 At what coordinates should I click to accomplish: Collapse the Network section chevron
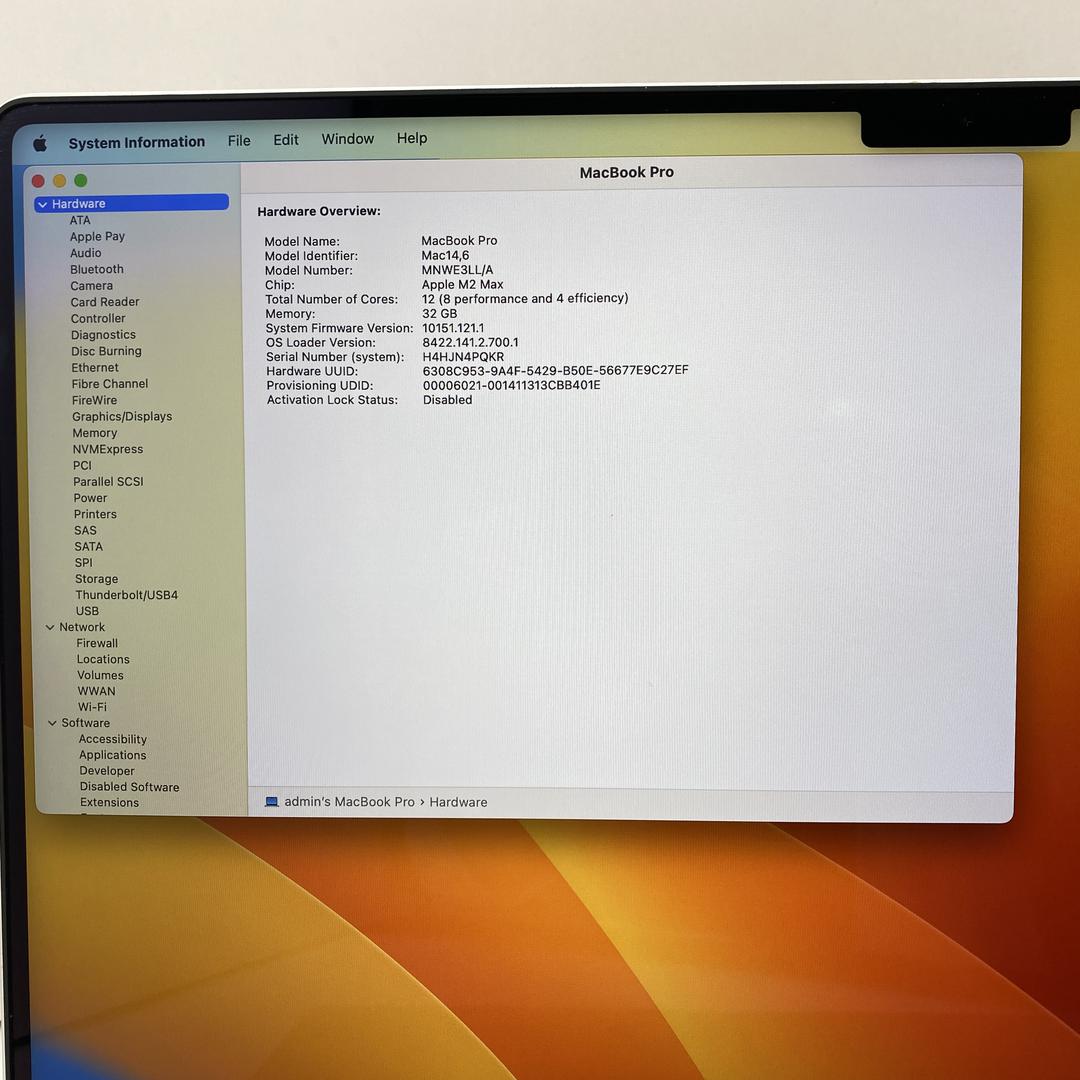pyautogui.click(x=50, y=627)
